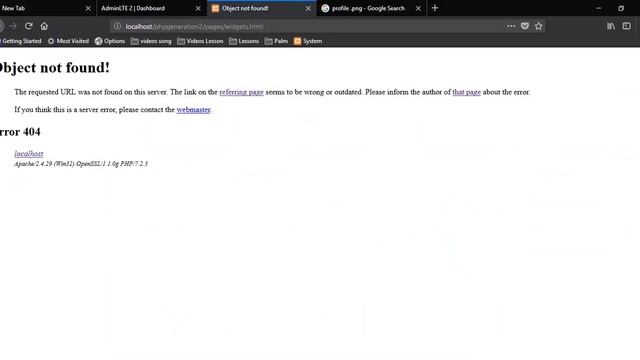This screenshot has height=360, width=640.
Task: Contact the webmaster link
Action: click(193, 110)
